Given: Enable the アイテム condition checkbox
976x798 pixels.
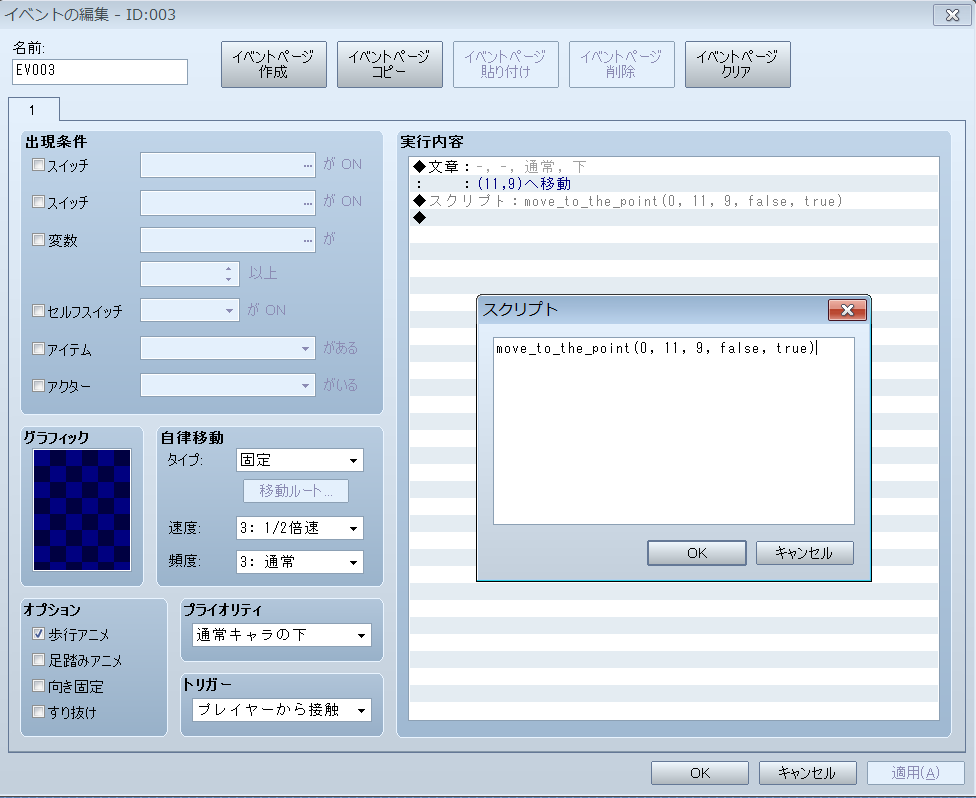Looking at the screenshot, I should (39, 349).
